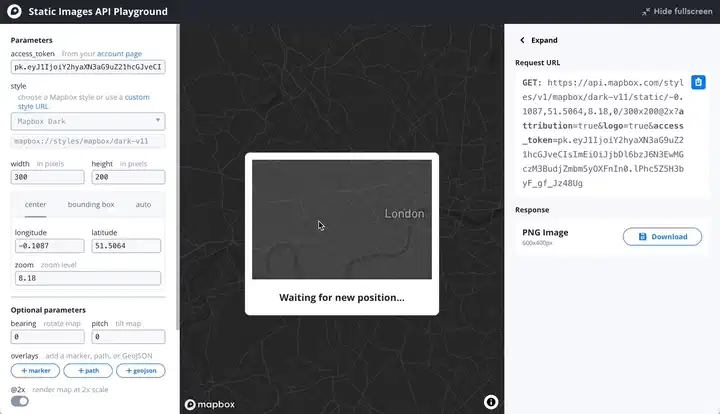Click the zoom level input field

point(87,279)
